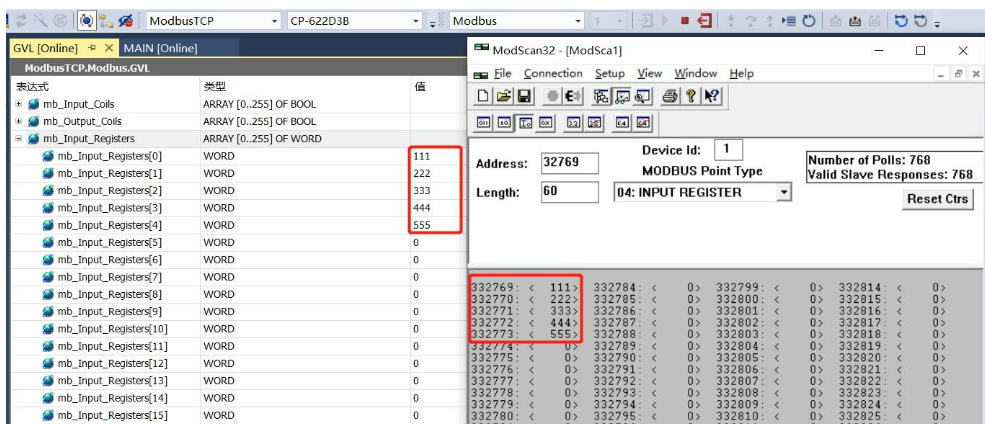Click the Device Id input field
Image resolution: width=985 pixels, height=424 pixels.
point(729,149)
